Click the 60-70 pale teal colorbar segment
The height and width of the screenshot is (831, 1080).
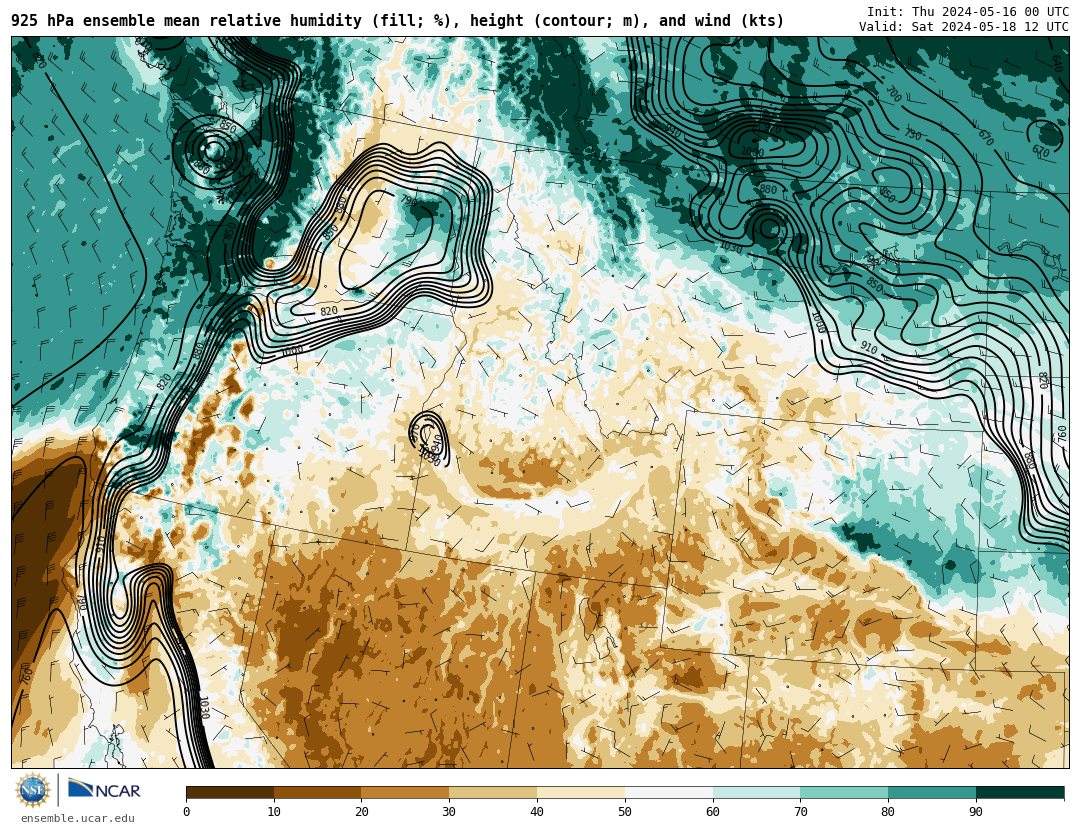756,793
